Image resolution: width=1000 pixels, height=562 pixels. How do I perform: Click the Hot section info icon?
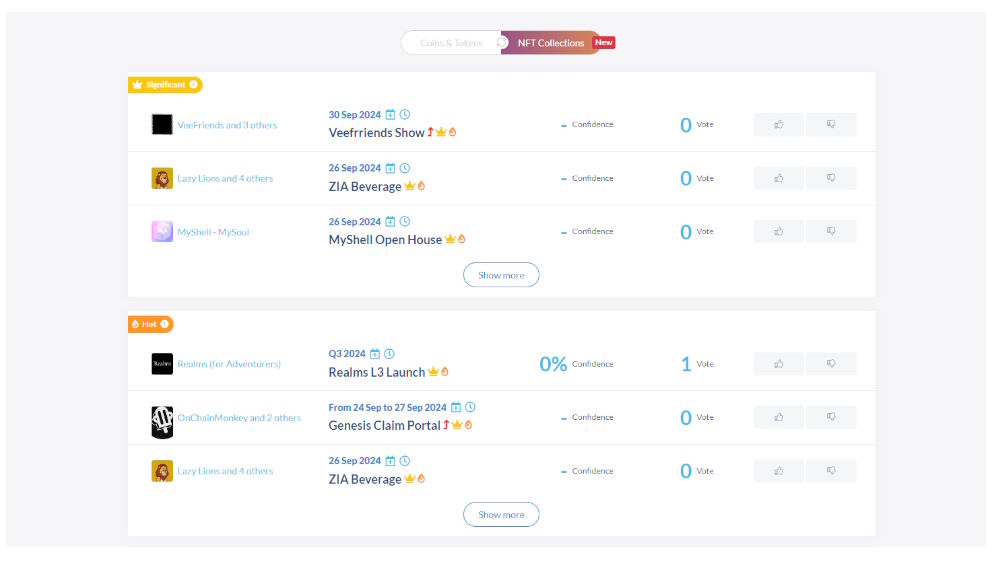pos(165,324)
